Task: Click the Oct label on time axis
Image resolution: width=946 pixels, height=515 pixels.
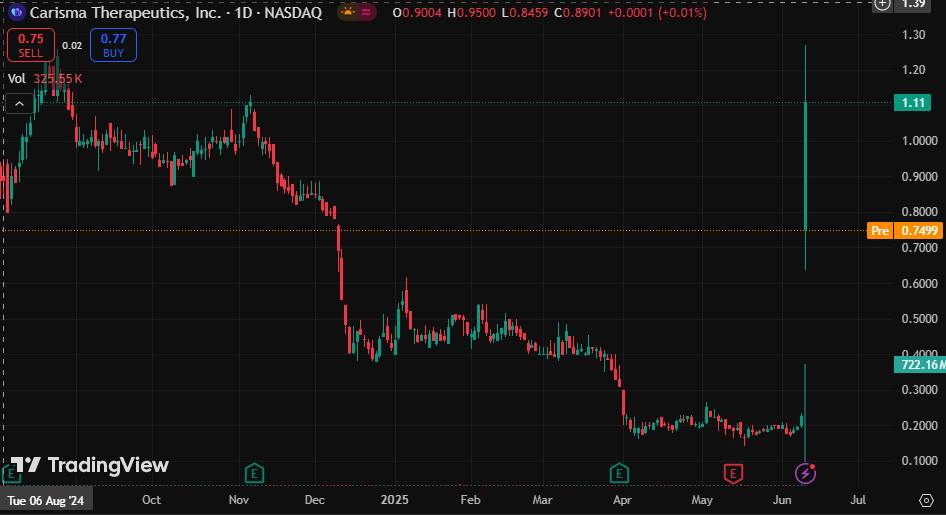Action: point(151,500)
